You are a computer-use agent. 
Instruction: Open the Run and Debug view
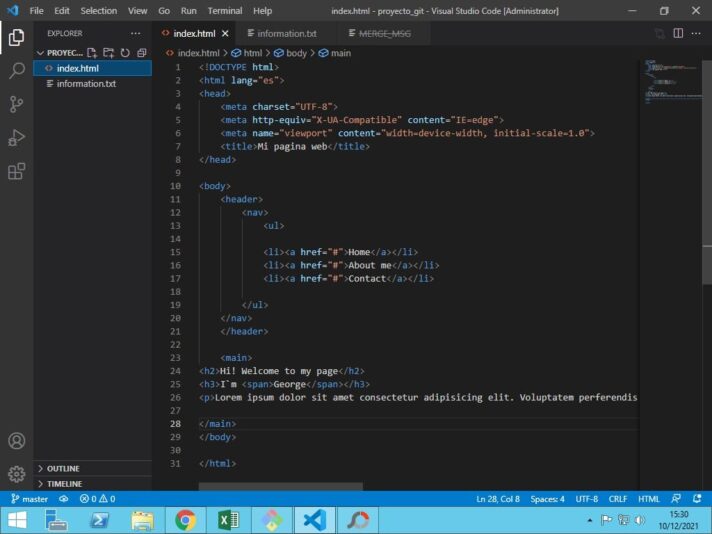click(16, 138)
